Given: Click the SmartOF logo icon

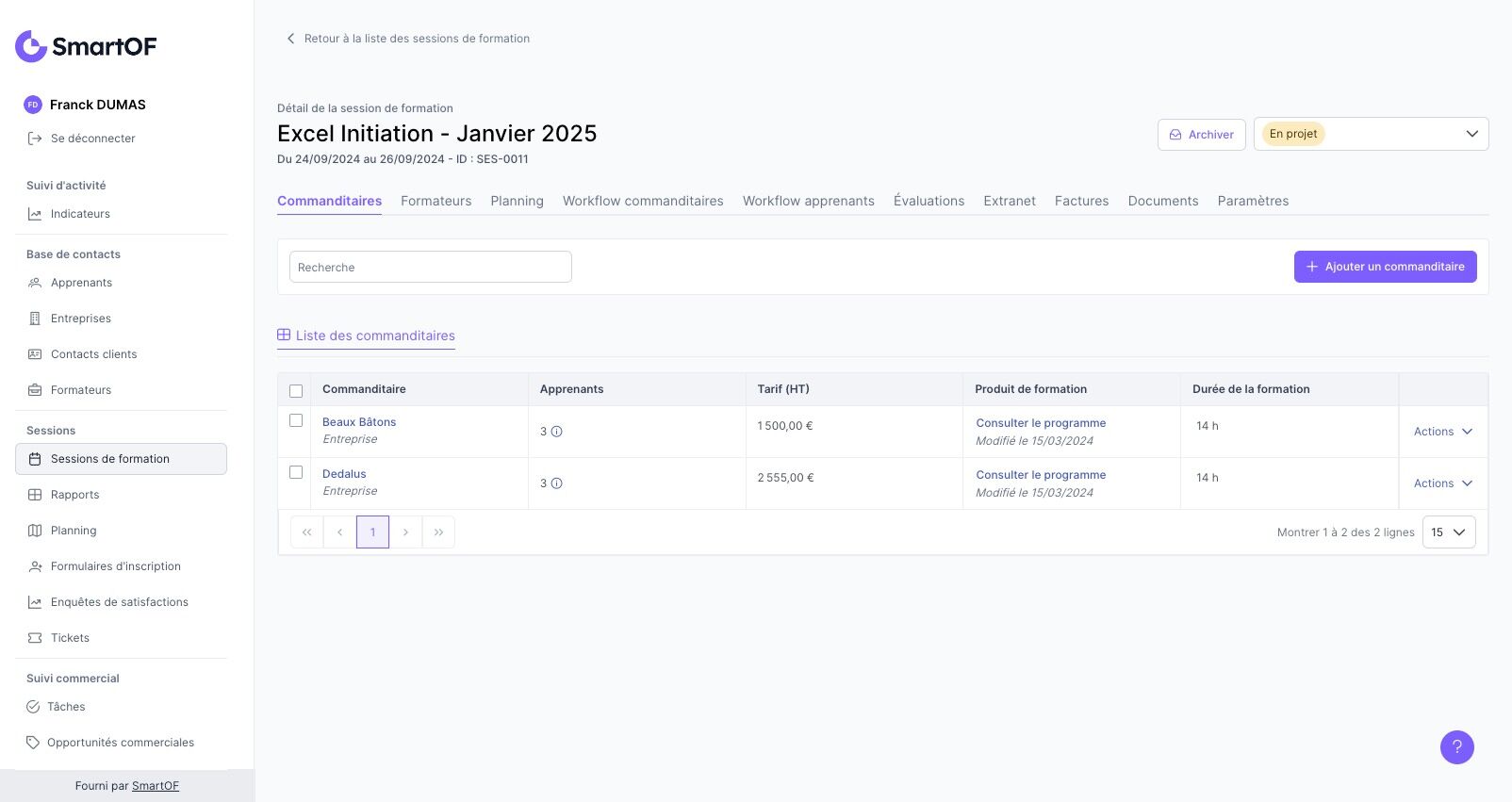Looking at the screenshot, I should tap(31, 46).
